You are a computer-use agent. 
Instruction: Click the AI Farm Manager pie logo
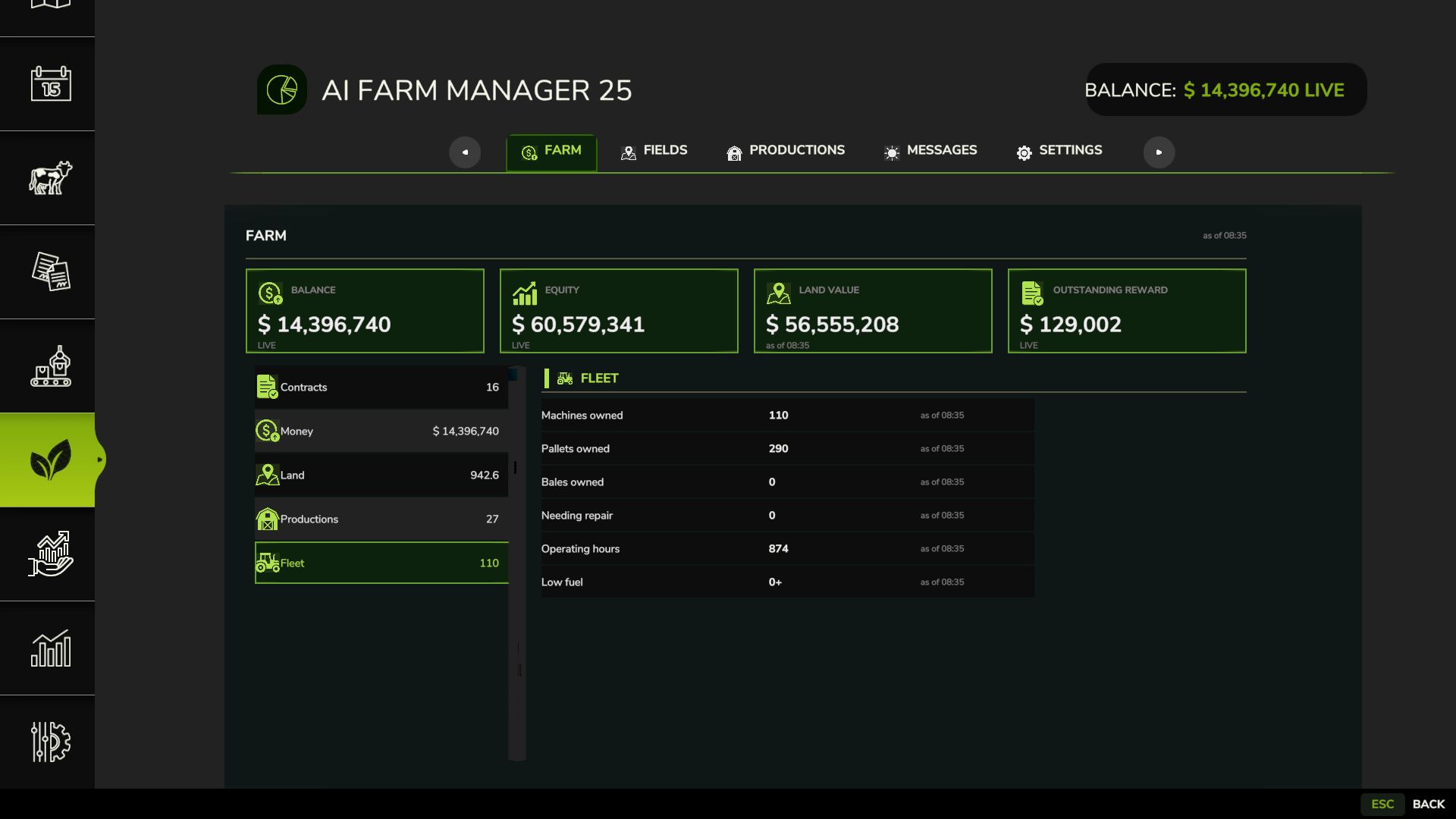[x=282, y=89]
